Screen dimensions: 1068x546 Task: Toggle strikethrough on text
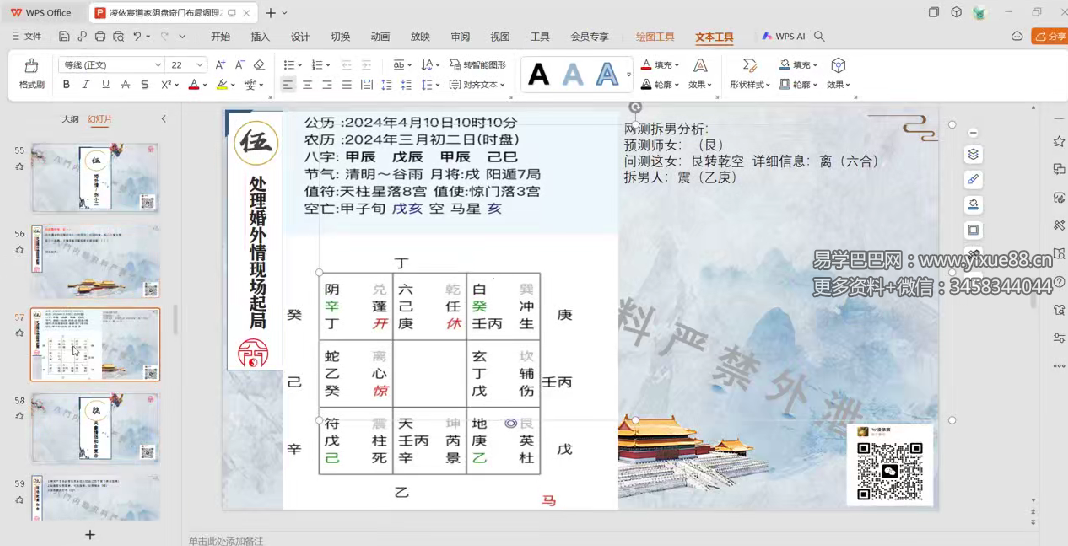coord(125,84)
